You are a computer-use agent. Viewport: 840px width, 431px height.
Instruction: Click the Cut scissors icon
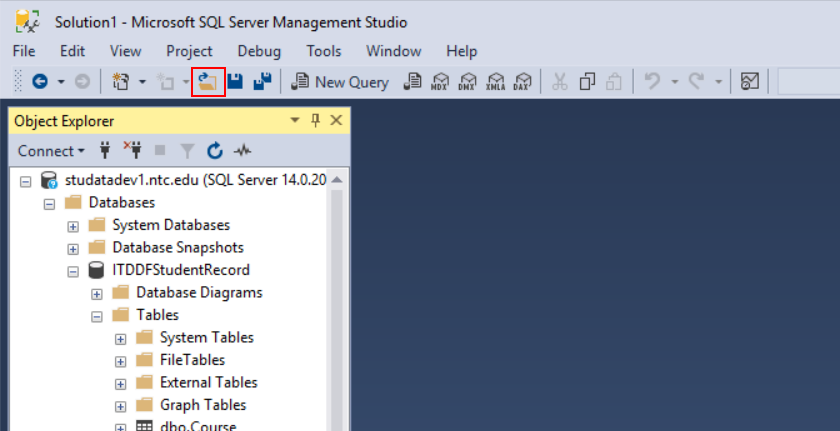point(559,82)
